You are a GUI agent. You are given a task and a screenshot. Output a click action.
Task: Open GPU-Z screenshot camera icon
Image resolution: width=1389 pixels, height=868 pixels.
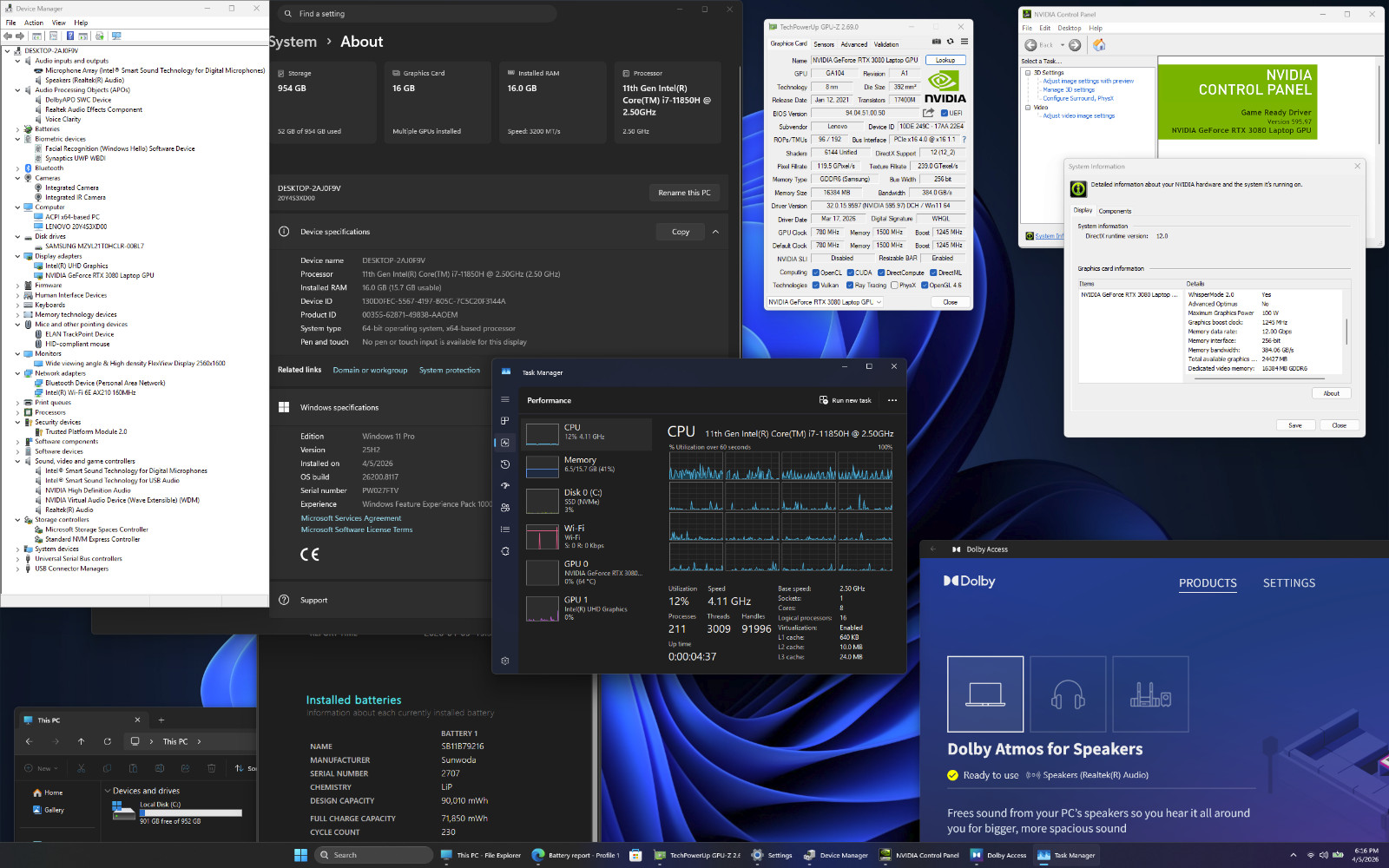(x=936, y=42)
